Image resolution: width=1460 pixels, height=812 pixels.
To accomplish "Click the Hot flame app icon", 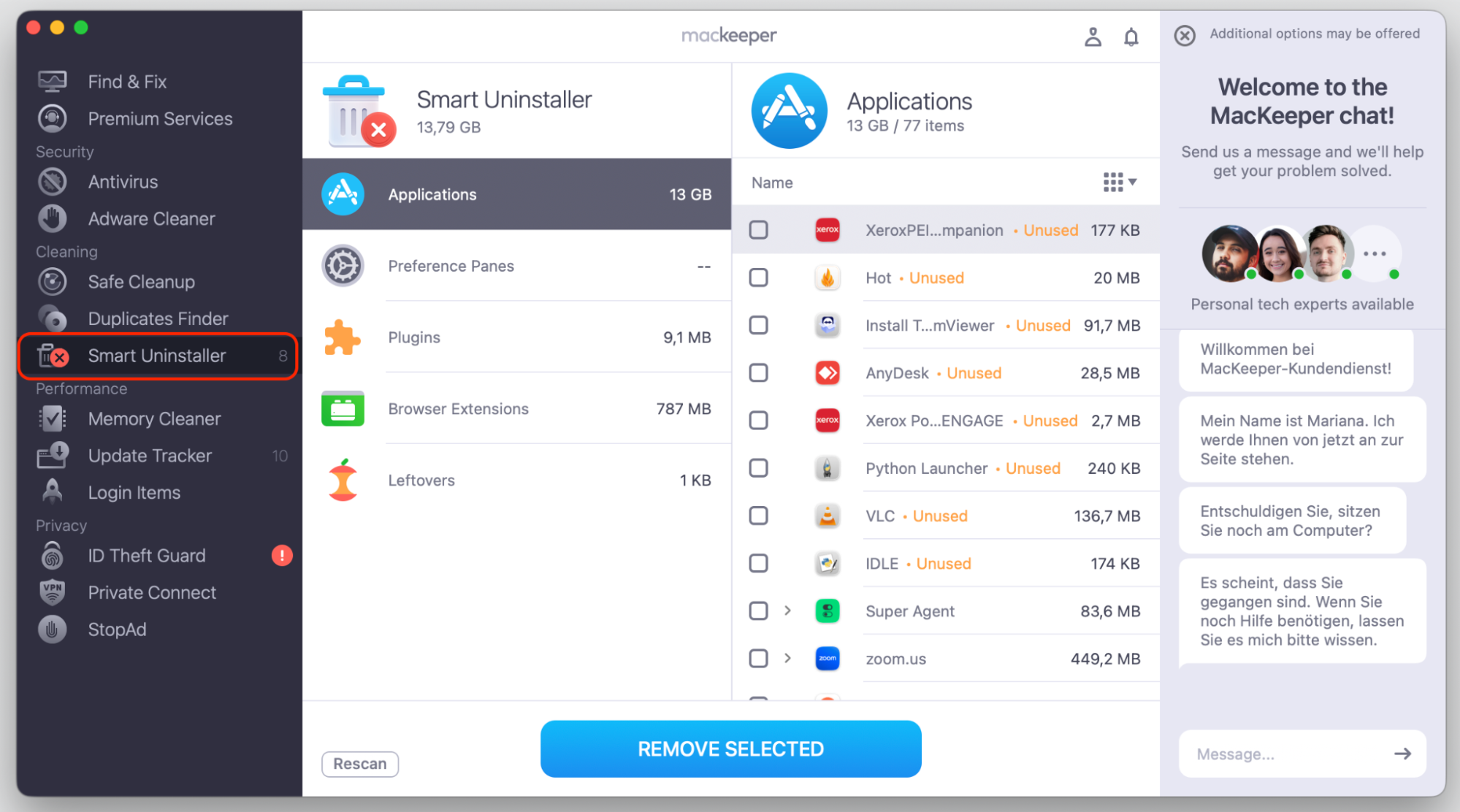I will pyautogui.click(x=827, y=277).
